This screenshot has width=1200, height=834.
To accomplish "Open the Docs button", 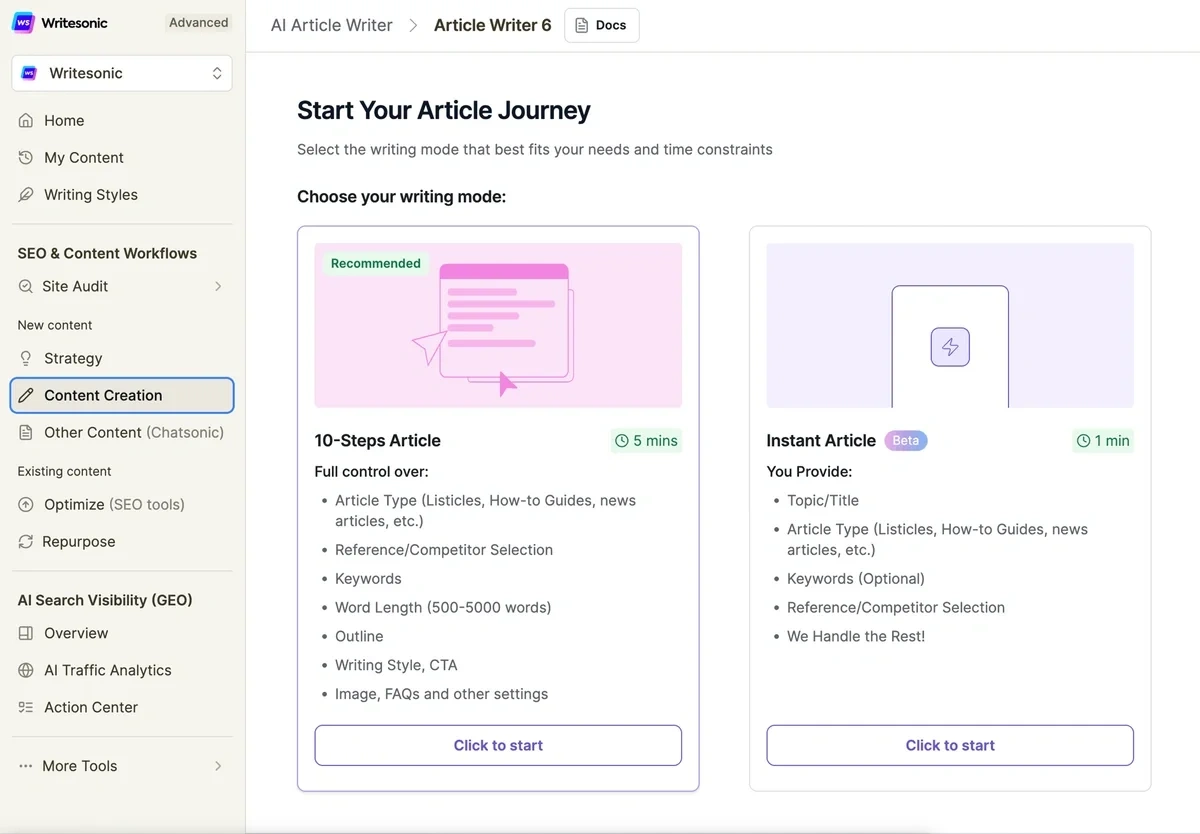I will click(602, 25).
